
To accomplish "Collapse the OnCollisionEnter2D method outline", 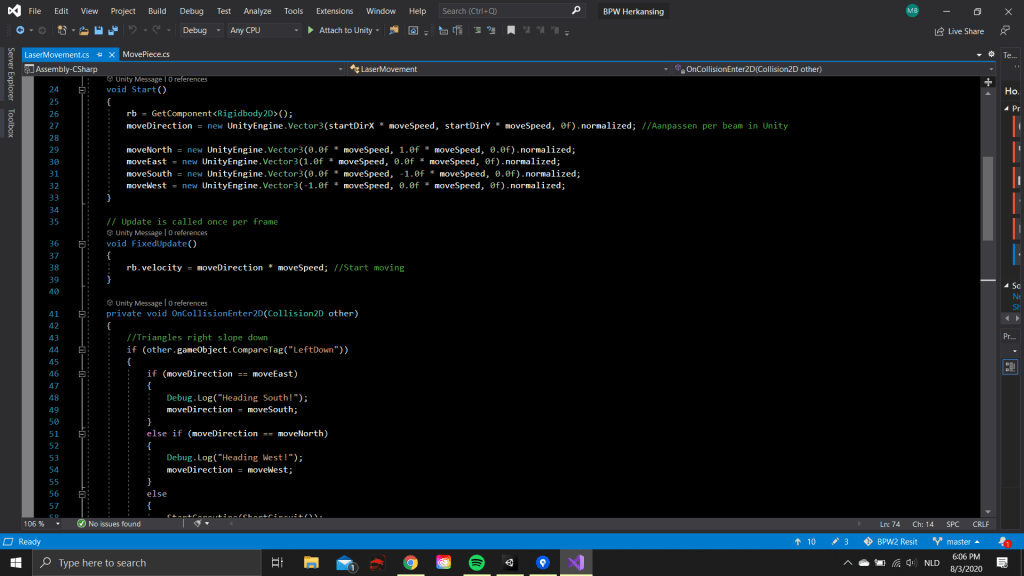I will click(x=81, y=314).
